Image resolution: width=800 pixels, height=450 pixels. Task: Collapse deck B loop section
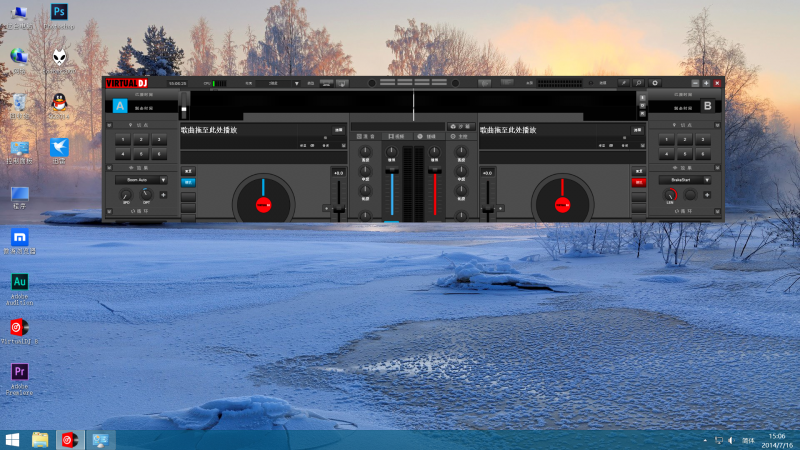(717, 211)
